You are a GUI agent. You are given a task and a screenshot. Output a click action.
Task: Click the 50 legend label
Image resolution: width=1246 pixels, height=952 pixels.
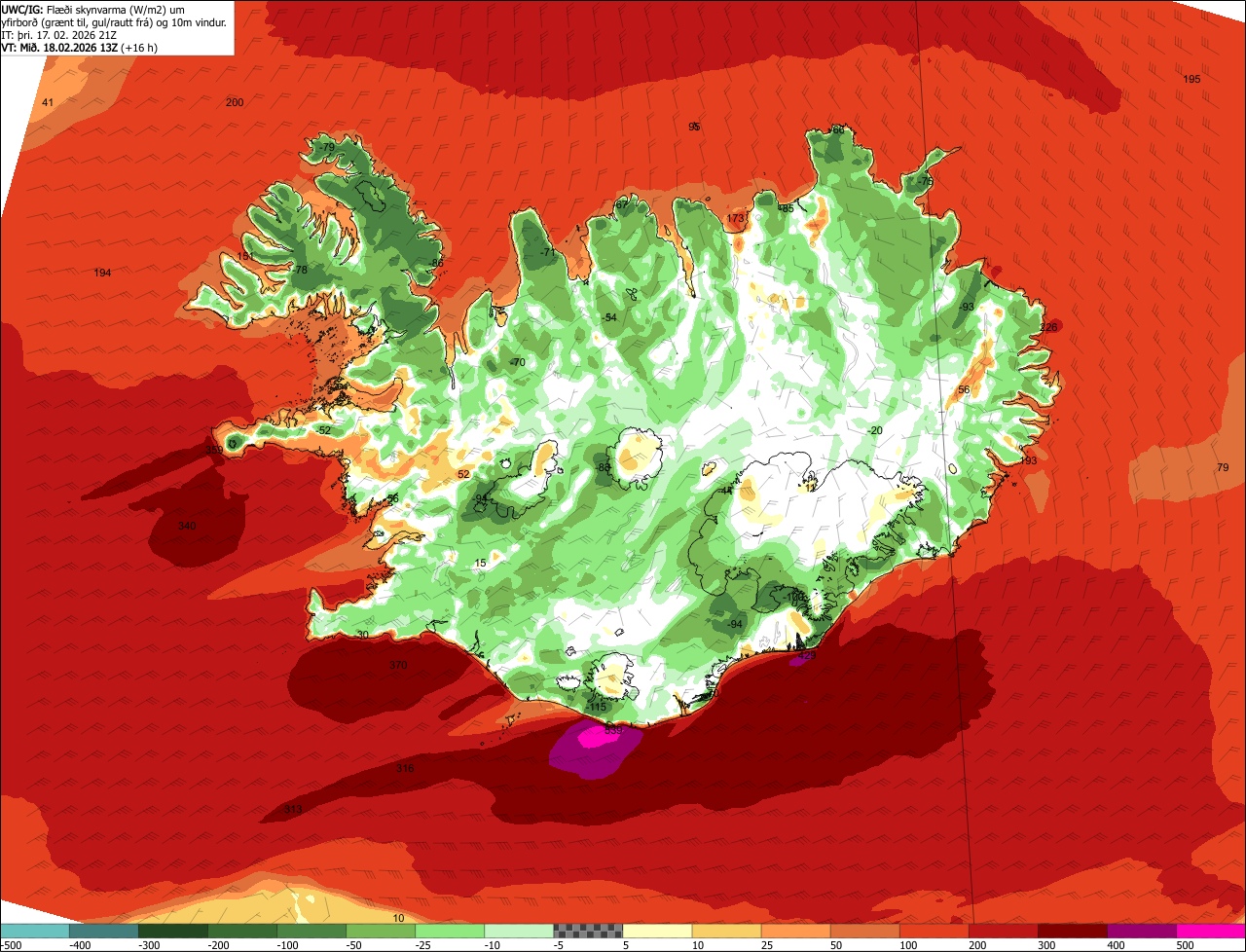coord(836,945)
